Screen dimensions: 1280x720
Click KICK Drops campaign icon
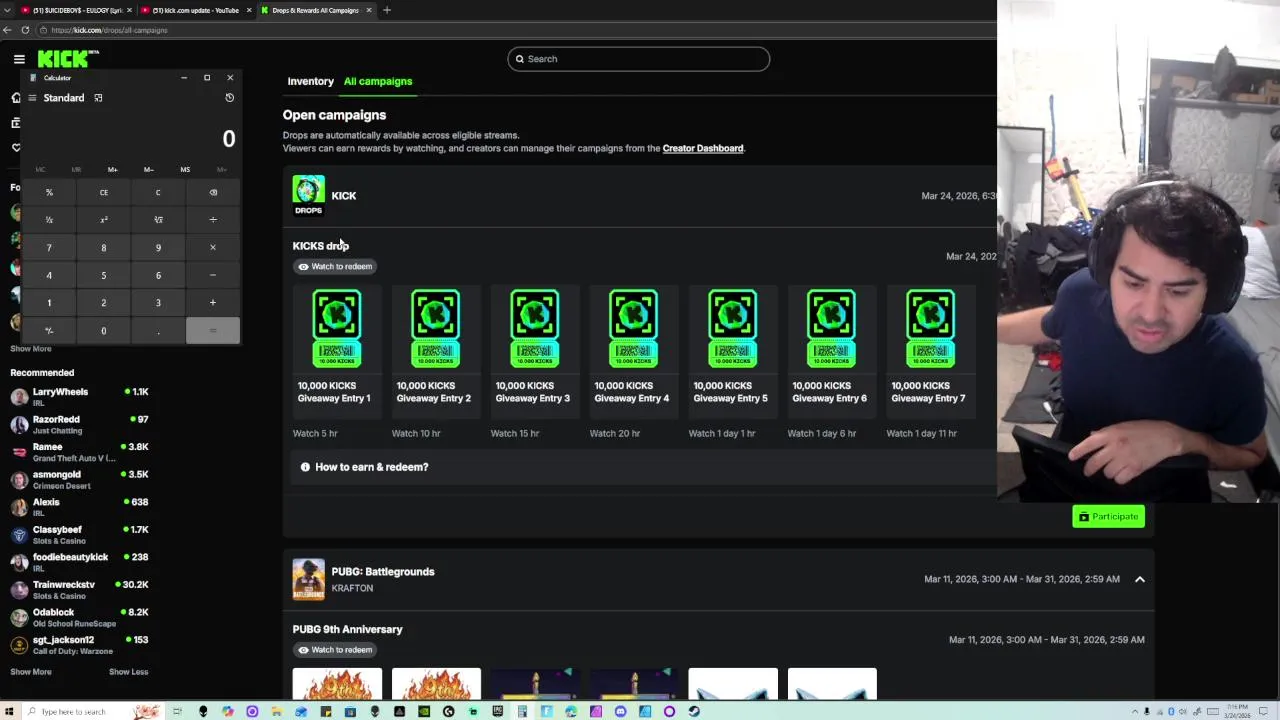click(x=308, y=195)
